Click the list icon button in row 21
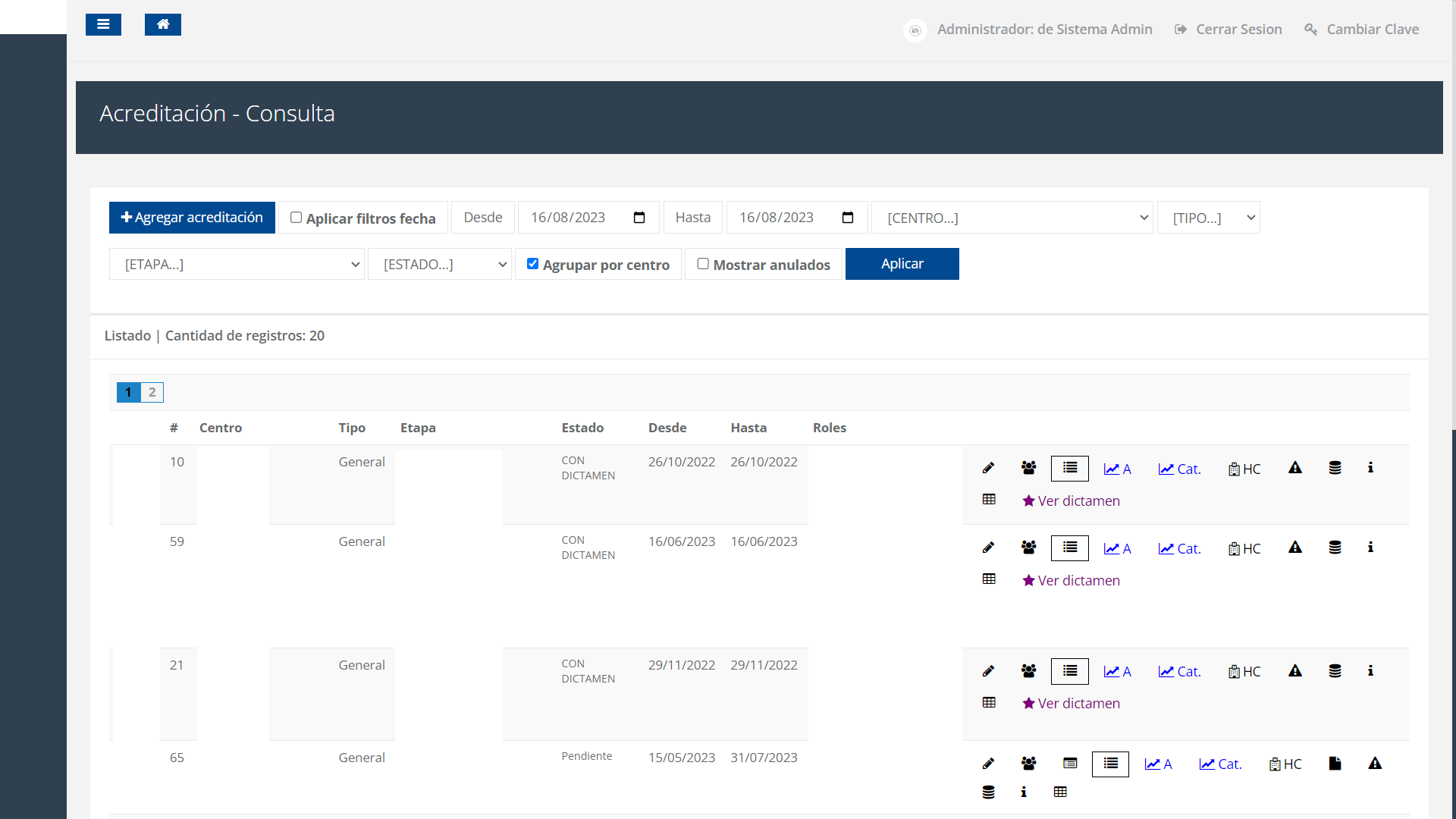 [1069, 672]
